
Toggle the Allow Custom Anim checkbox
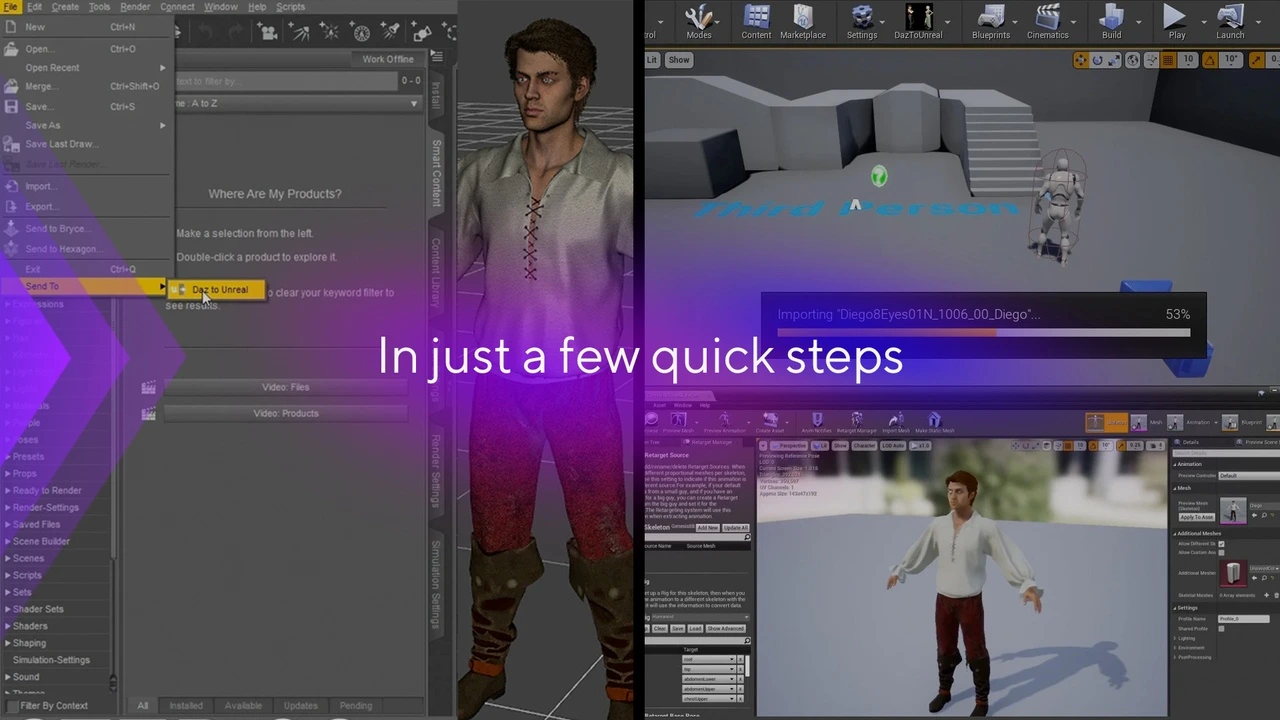[1221, 553]
